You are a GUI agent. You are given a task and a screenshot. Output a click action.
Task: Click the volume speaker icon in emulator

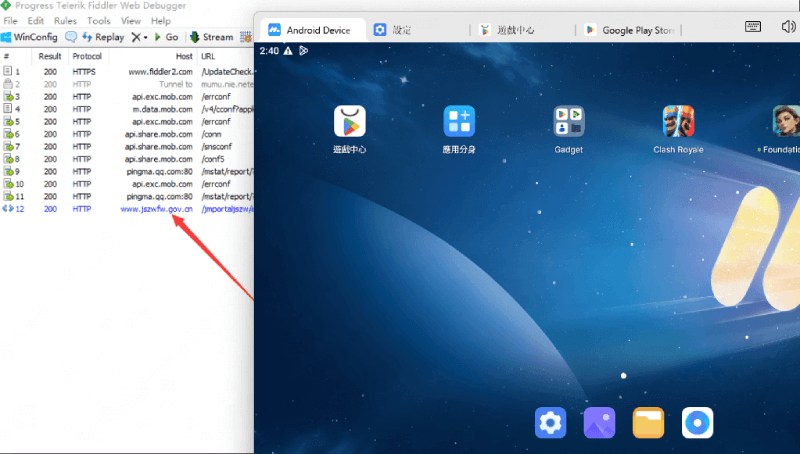[x=788, y=27]
